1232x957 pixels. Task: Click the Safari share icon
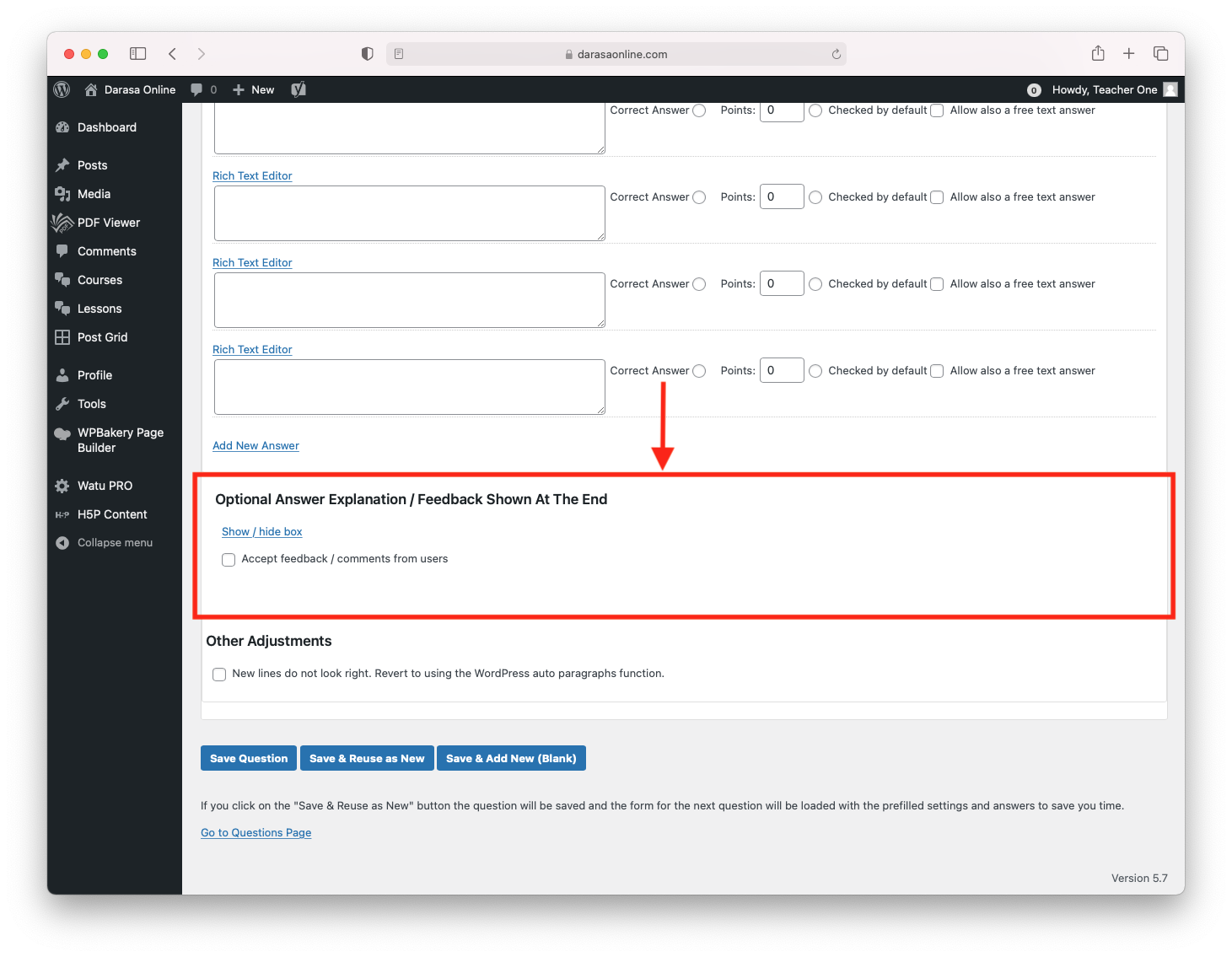coord(1098,54)
